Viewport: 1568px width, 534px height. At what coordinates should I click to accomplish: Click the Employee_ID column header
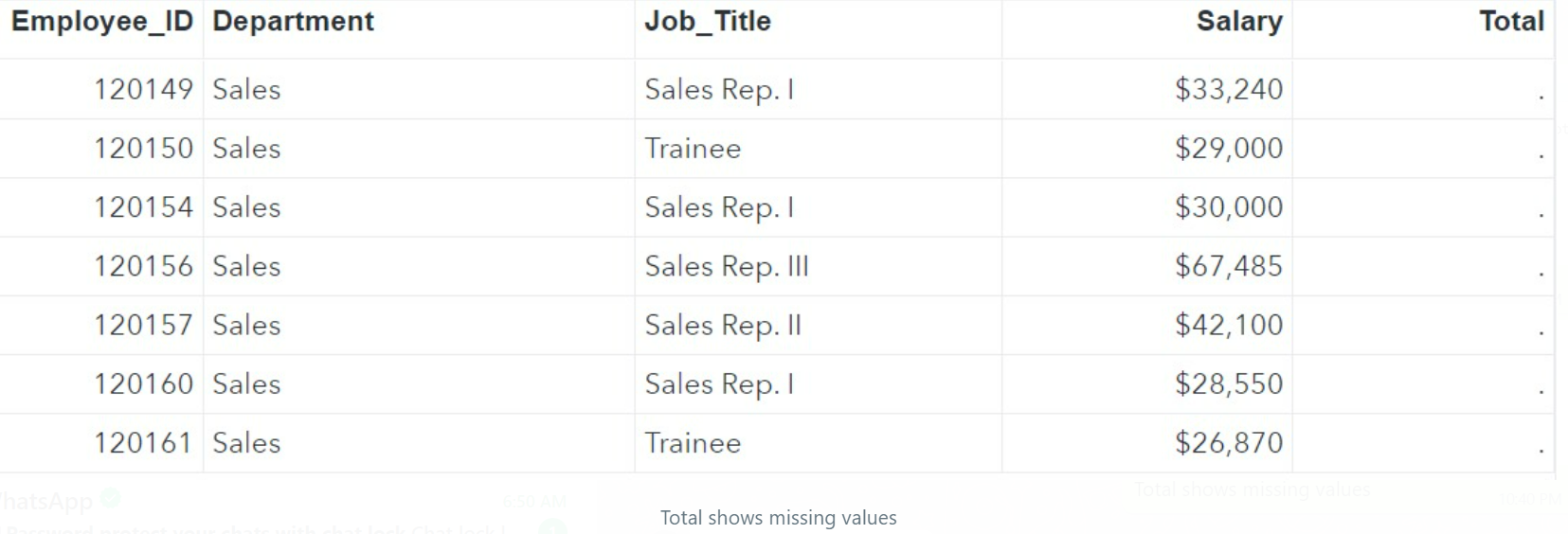(102, 22)
